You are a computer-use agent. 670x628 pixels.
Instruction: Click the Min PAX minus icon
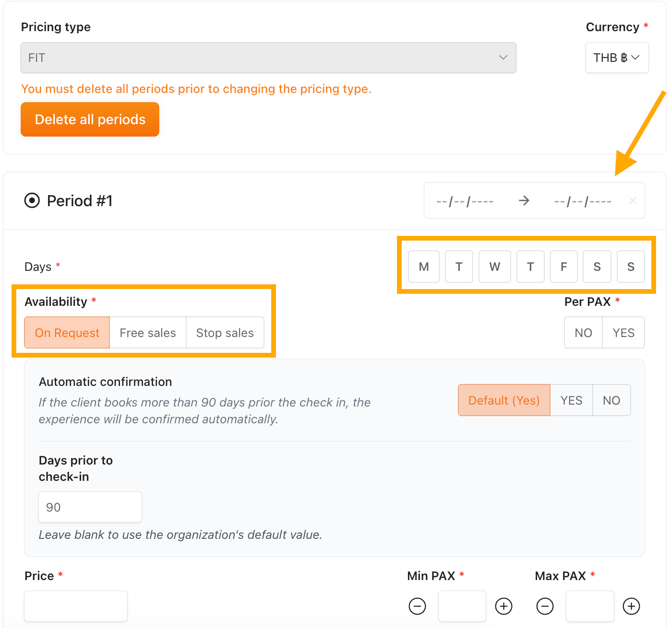(417, 606)
